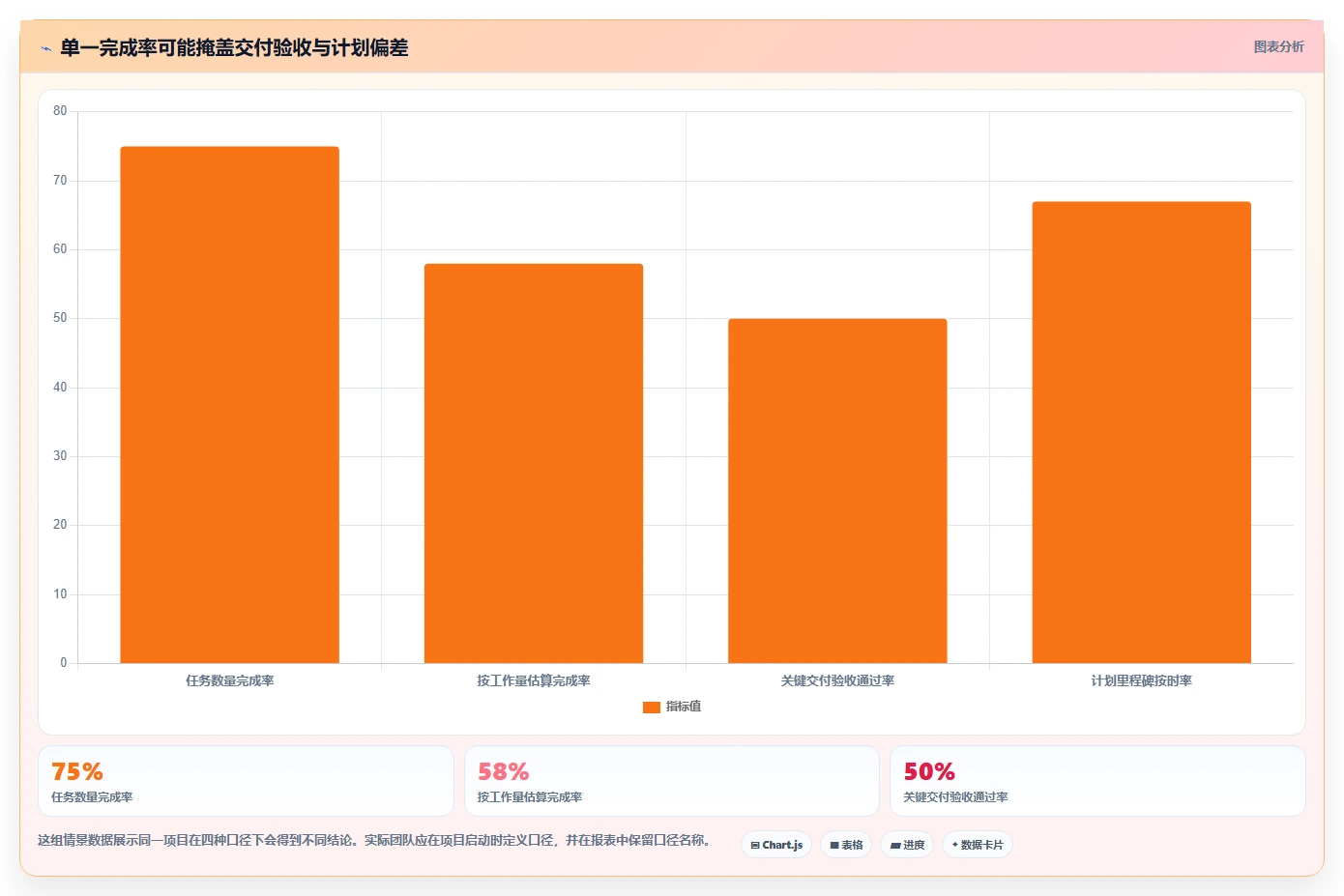Image resolution: width=1344 pixels, height=896 pixels.
Task: Click the 图表分析 label in the header
Action: [x=1278, y=46]
